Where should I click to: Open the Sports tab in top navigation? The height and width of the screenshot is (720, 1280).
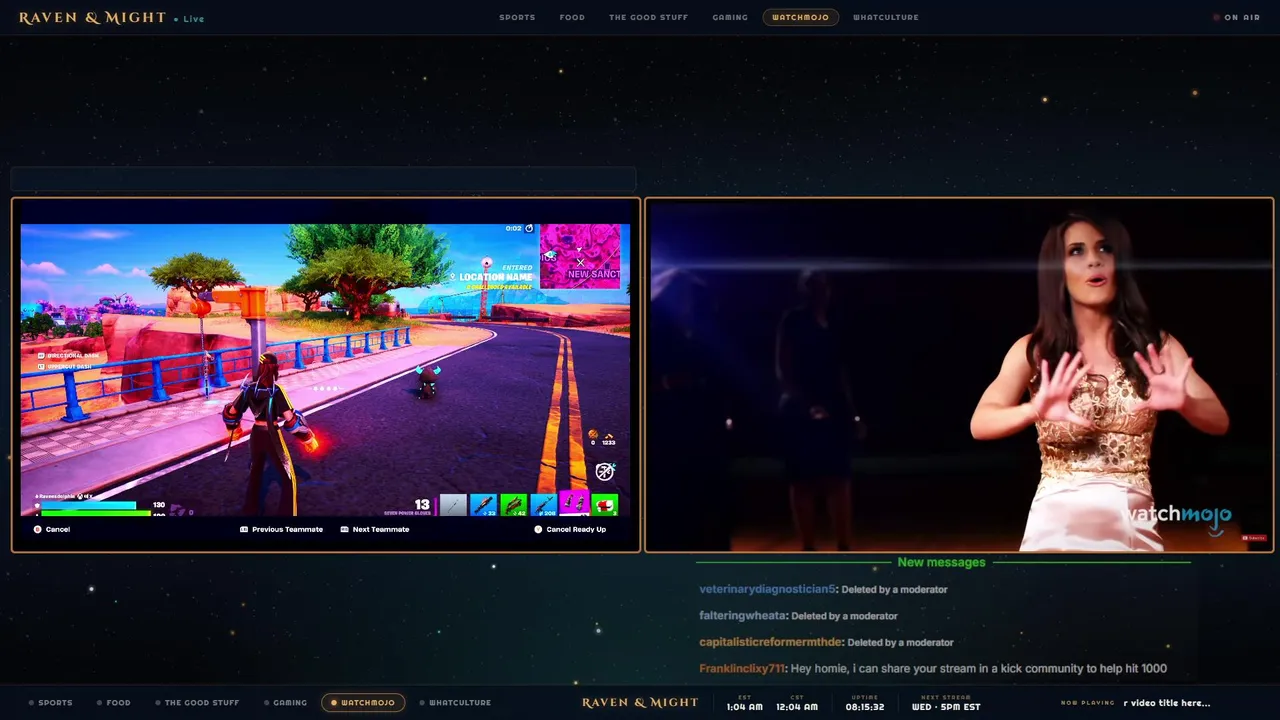[x=517, y=17]
